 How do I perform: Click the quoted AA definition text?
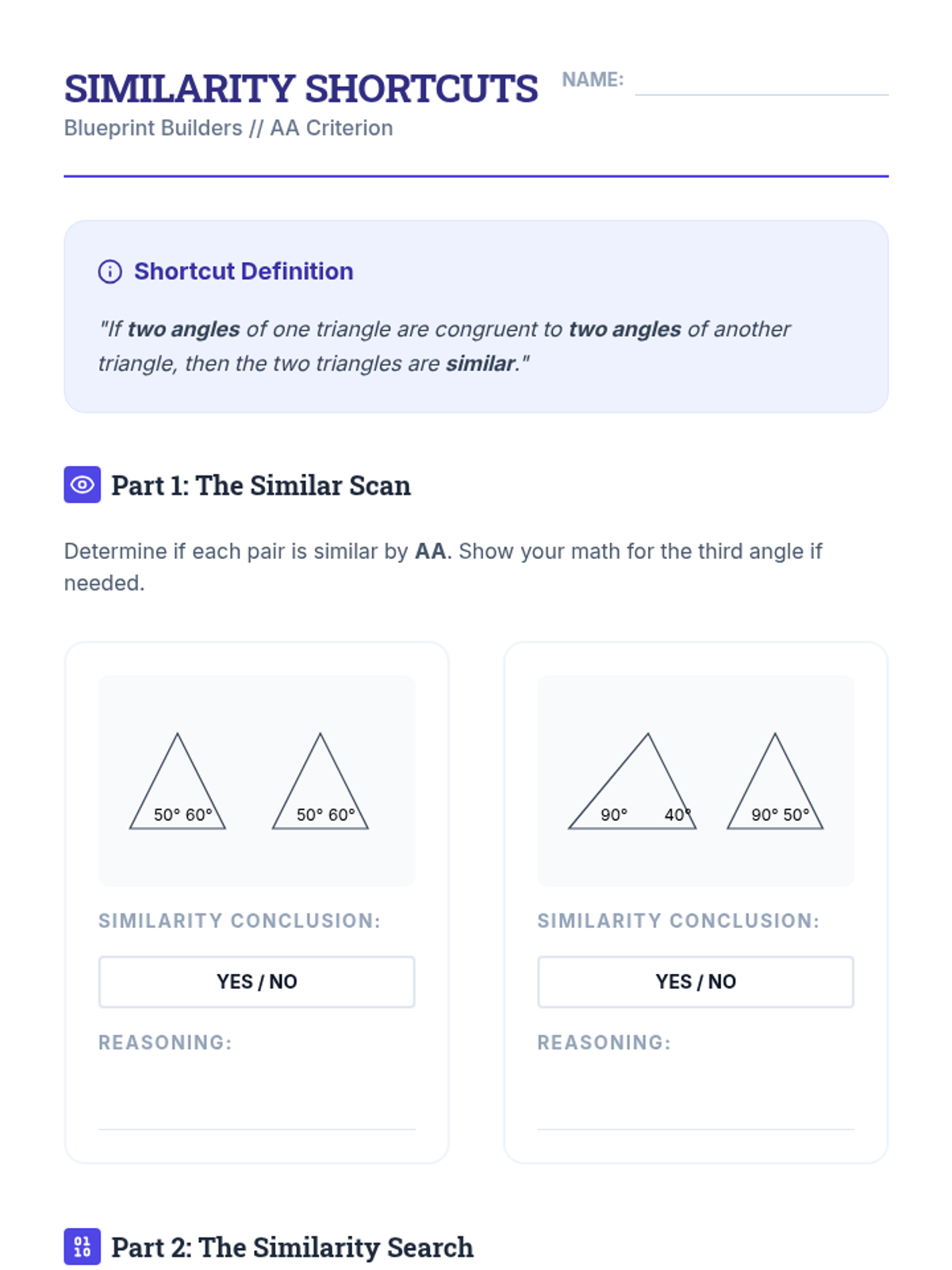pyautogui.click(x=444, y=346)
